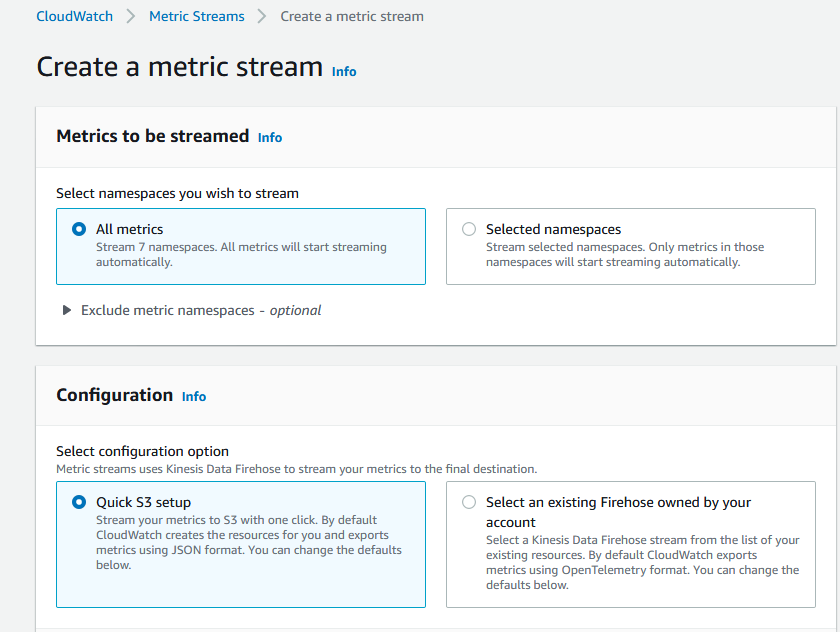This screenshot has height=632, width=840.
Task: Select the All metrics radio button
Action: click(x=79, y=229)
